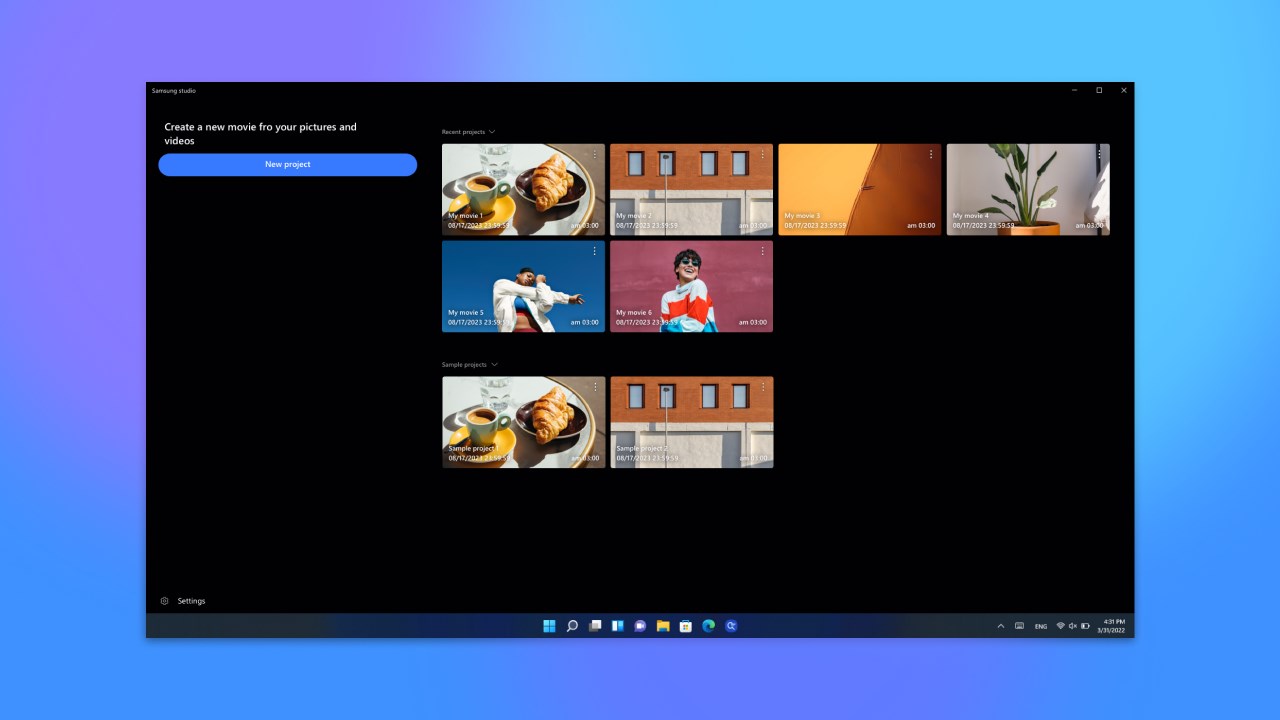The image size is (1280, 720).
Task: Open My movie 2 brick building thumbnail
Action: [x=691, y=189]
